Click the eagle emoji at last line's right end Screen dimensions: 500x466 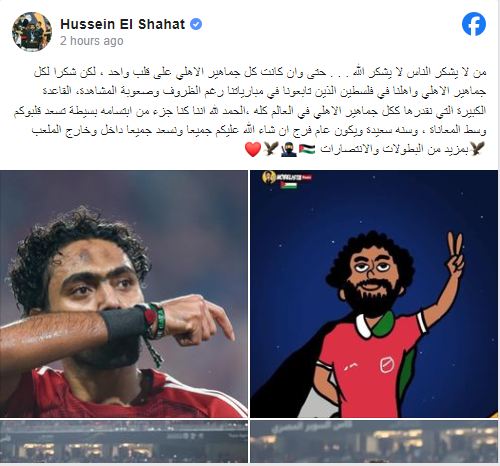point(477,149)
